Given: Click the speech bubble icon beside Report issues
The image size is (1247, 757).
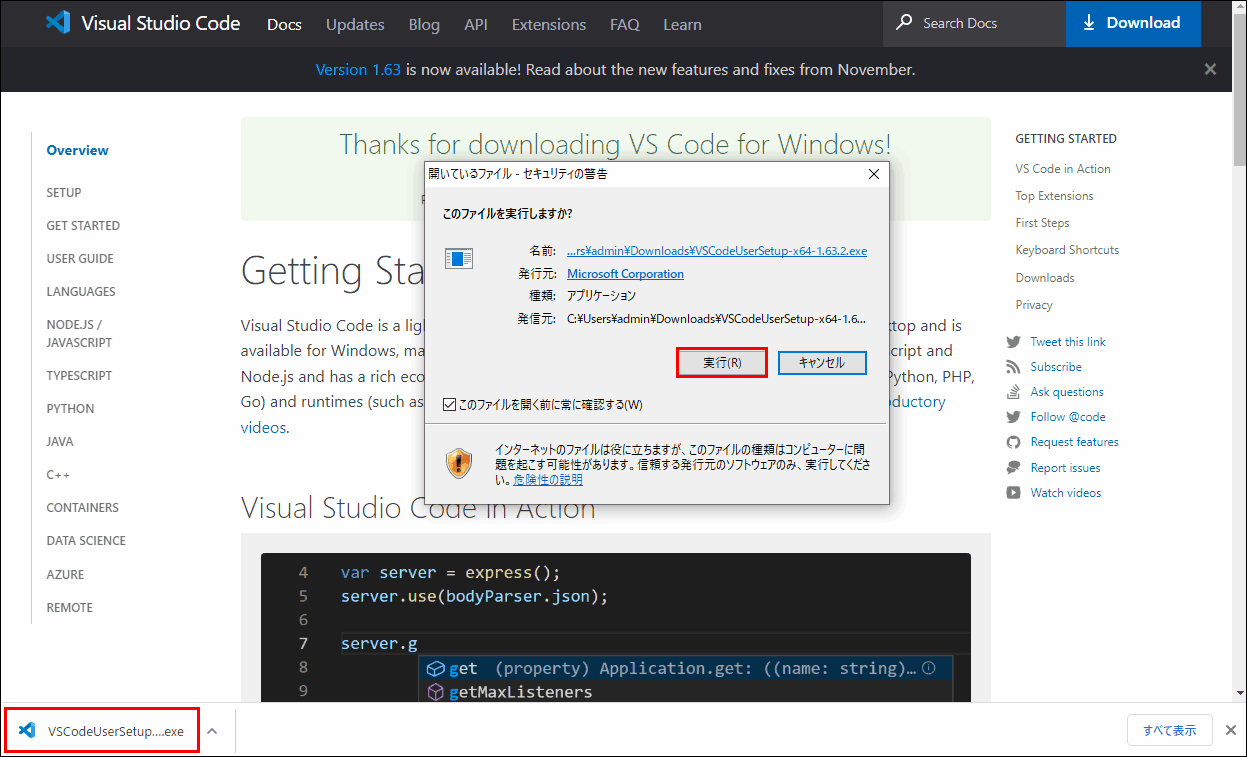Looking at the screenshot, I should [x=1013, y=468].
